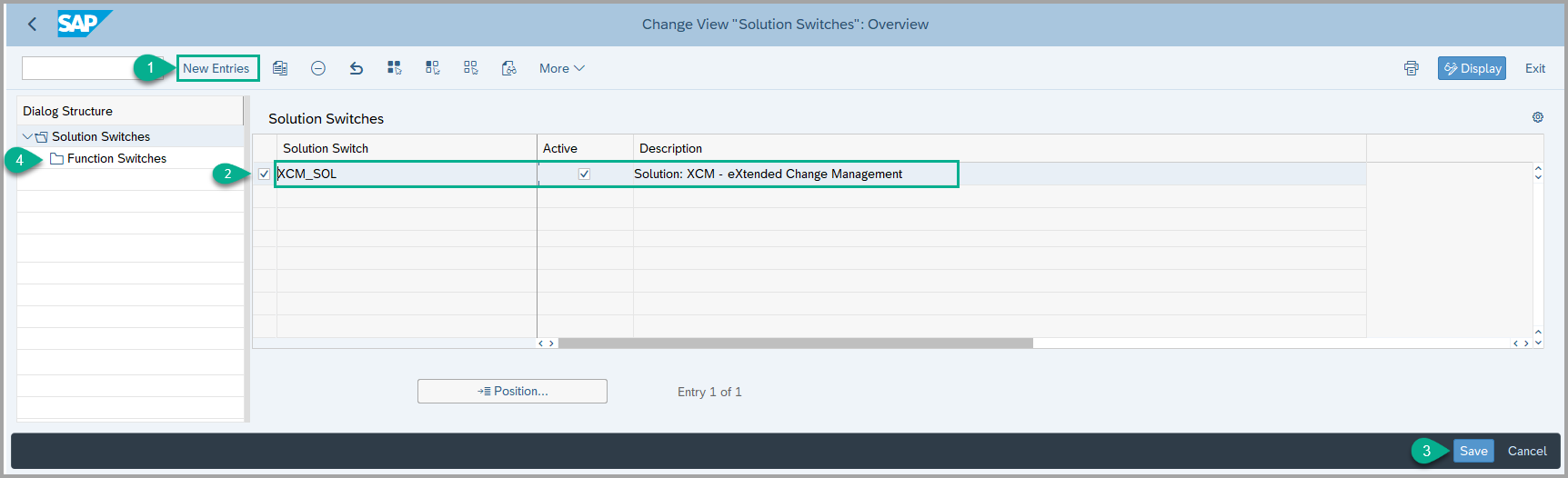1568x478 pixels.
Task: Click the Exit menu item
Action: 1534,68
